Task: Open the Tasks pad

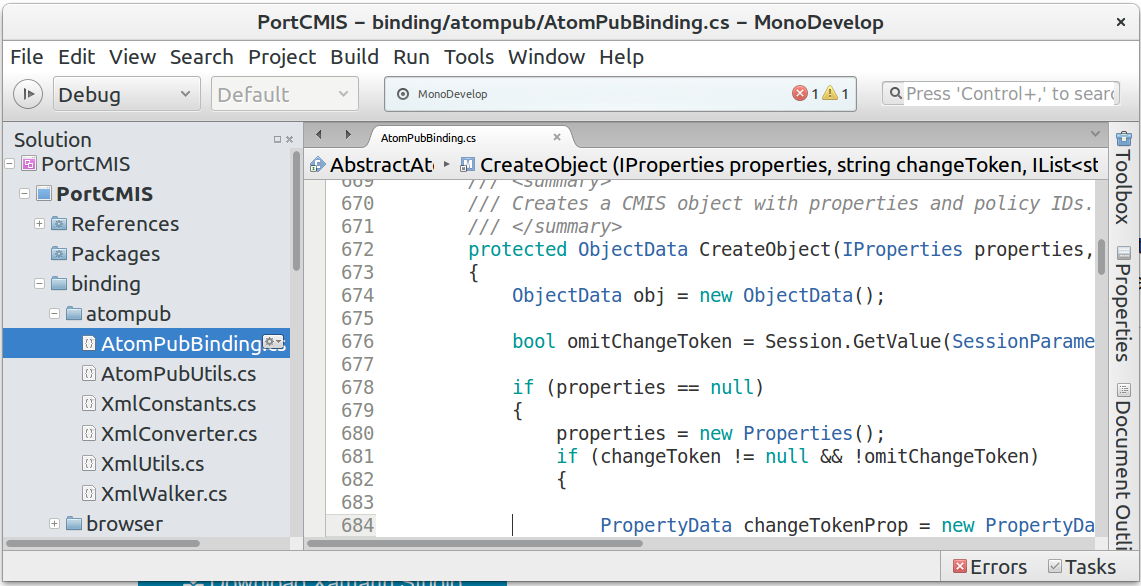Action: click(1081, 566)
